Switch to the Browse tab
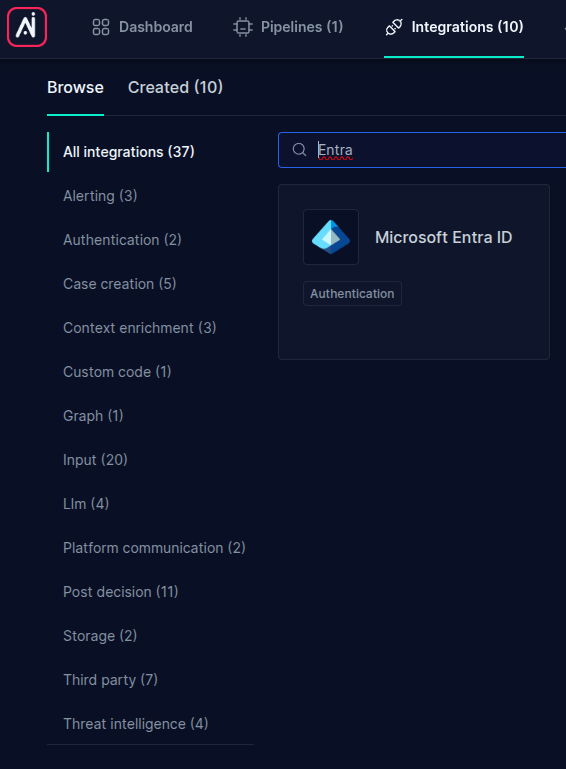This screenshot has width=566, height=769. (76, 87)
